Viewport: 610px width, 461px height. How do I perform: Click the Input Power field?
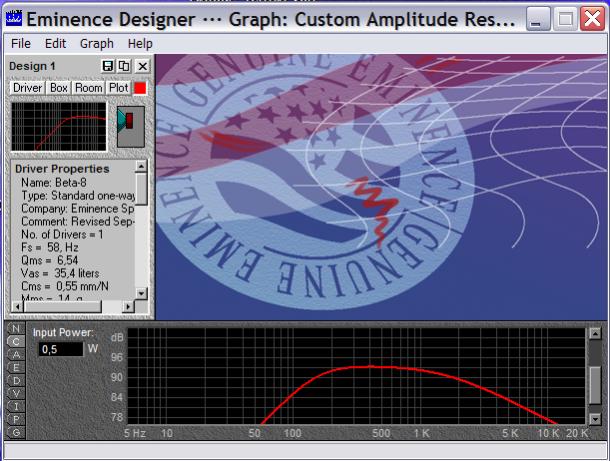click(61, 349)
